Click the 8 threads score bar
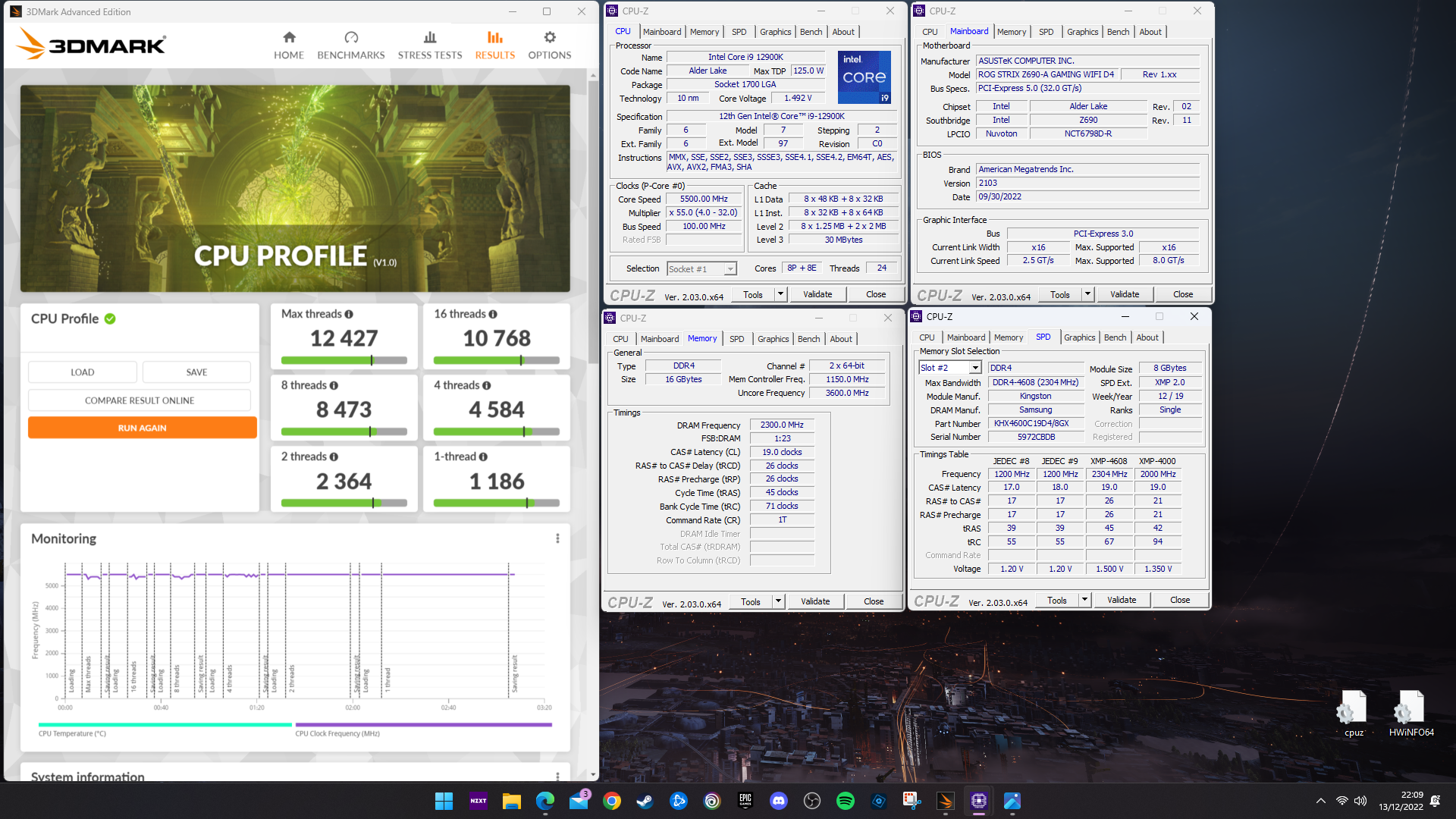 click(344, 432)
